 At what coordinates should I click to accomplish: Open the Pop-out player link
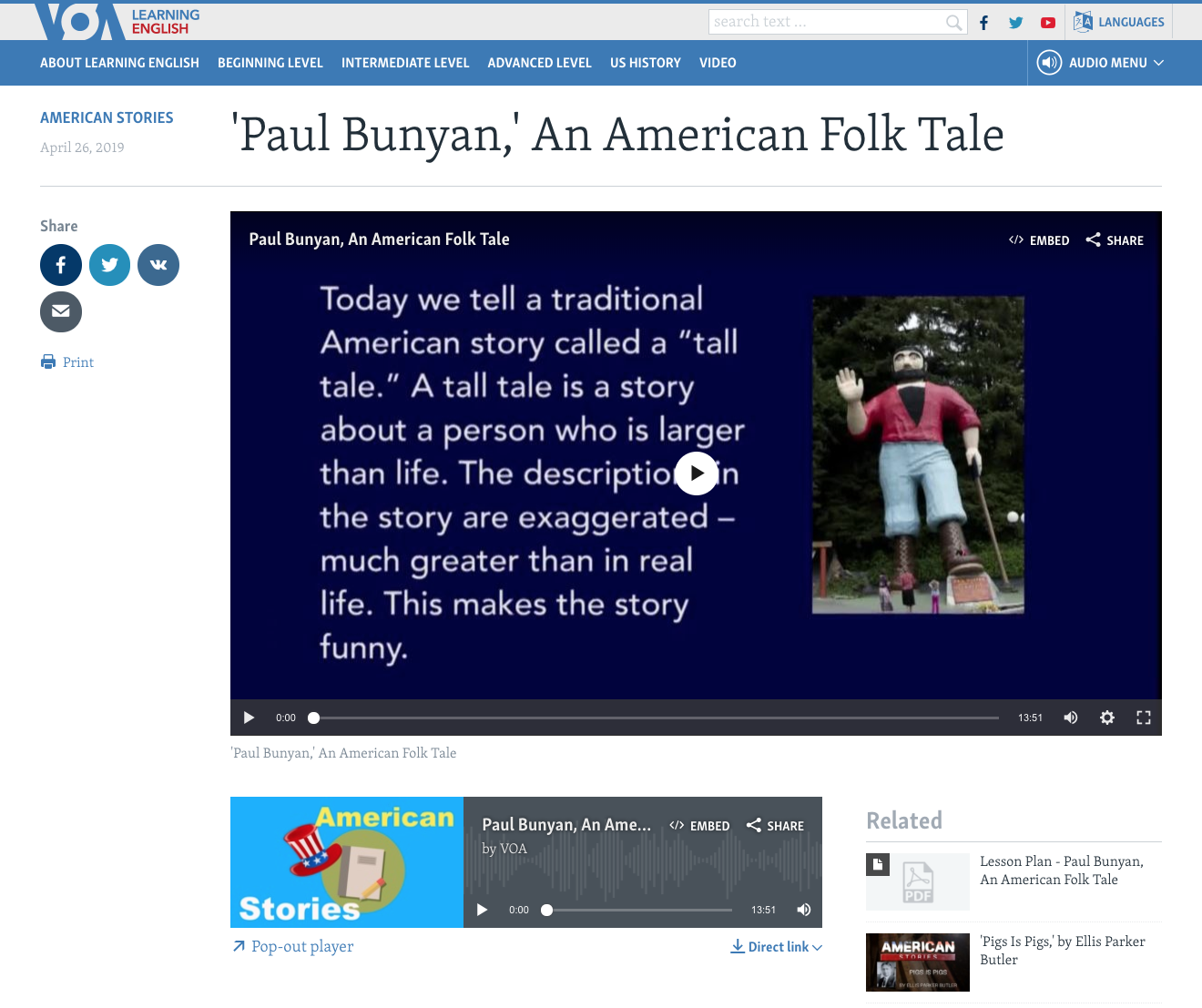tap(291, 946)
